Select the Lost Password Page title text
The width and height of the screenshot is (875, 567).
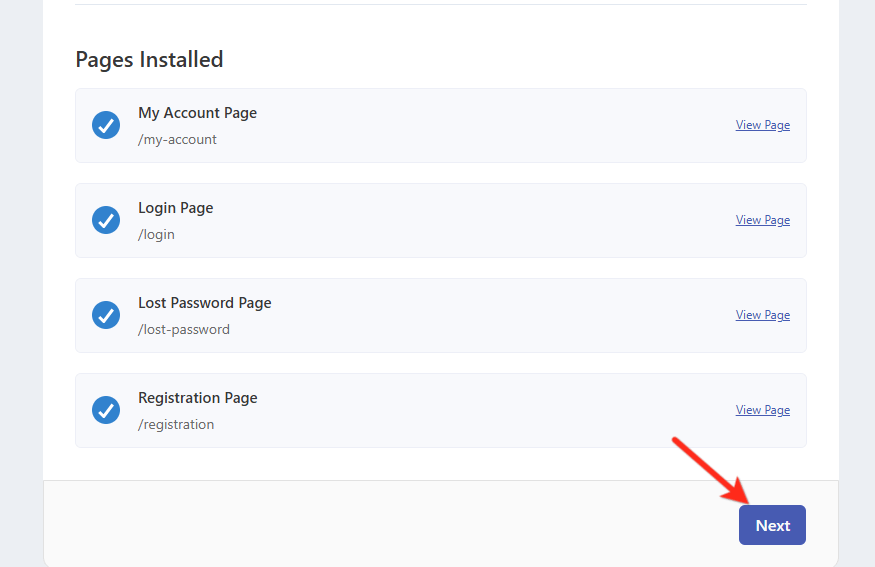(205, 303)
